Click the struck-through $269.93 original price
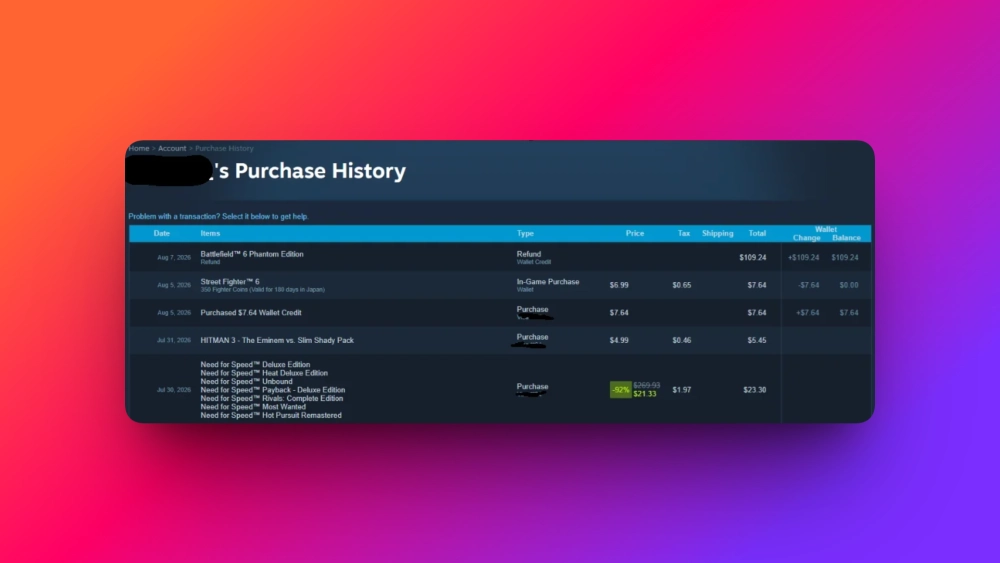Screen dimensions: 1000x563 click(x=647, y=385)
